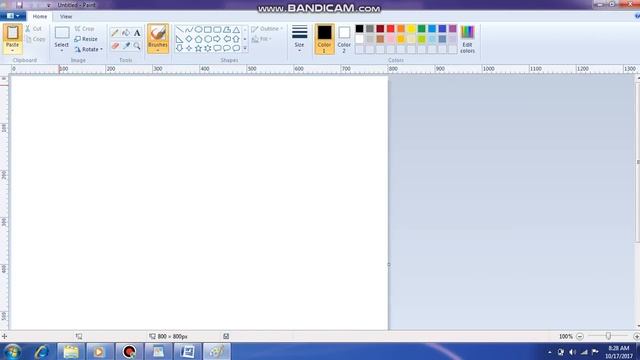The height and width of the screenshot is (360, 640).
Task: Pick the brown color swatch
Action: (380, 39)
